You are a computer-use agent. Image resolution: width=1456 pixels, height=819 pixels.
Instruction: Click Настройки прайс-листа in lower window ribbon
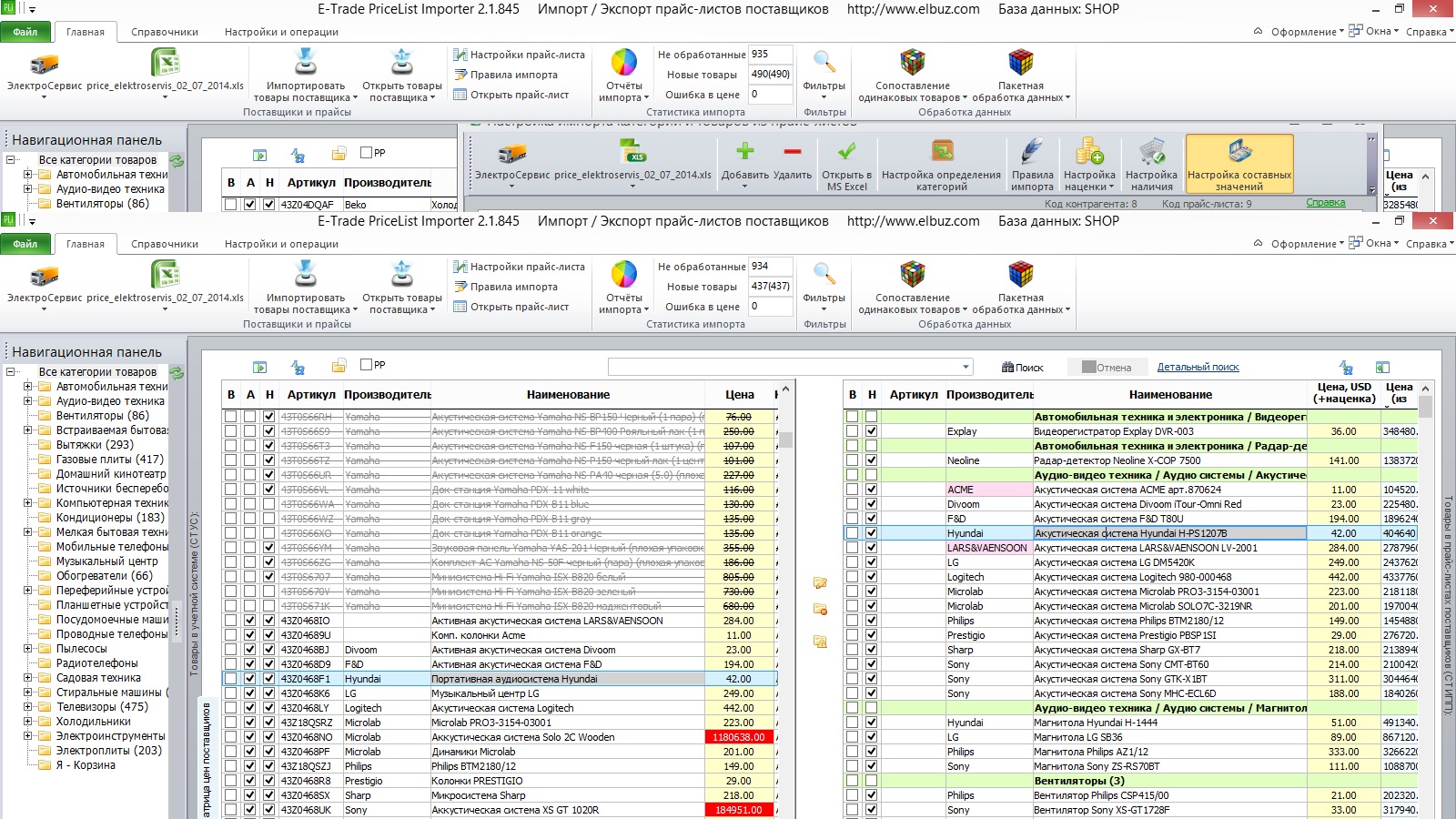(x=520, y=267)
